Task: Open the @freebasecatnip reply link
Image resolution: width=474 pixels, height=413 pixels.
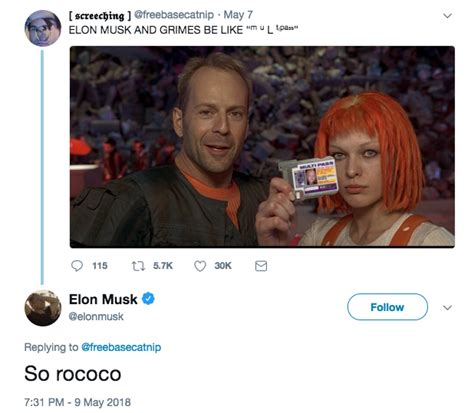Action: tap(121, 347)
